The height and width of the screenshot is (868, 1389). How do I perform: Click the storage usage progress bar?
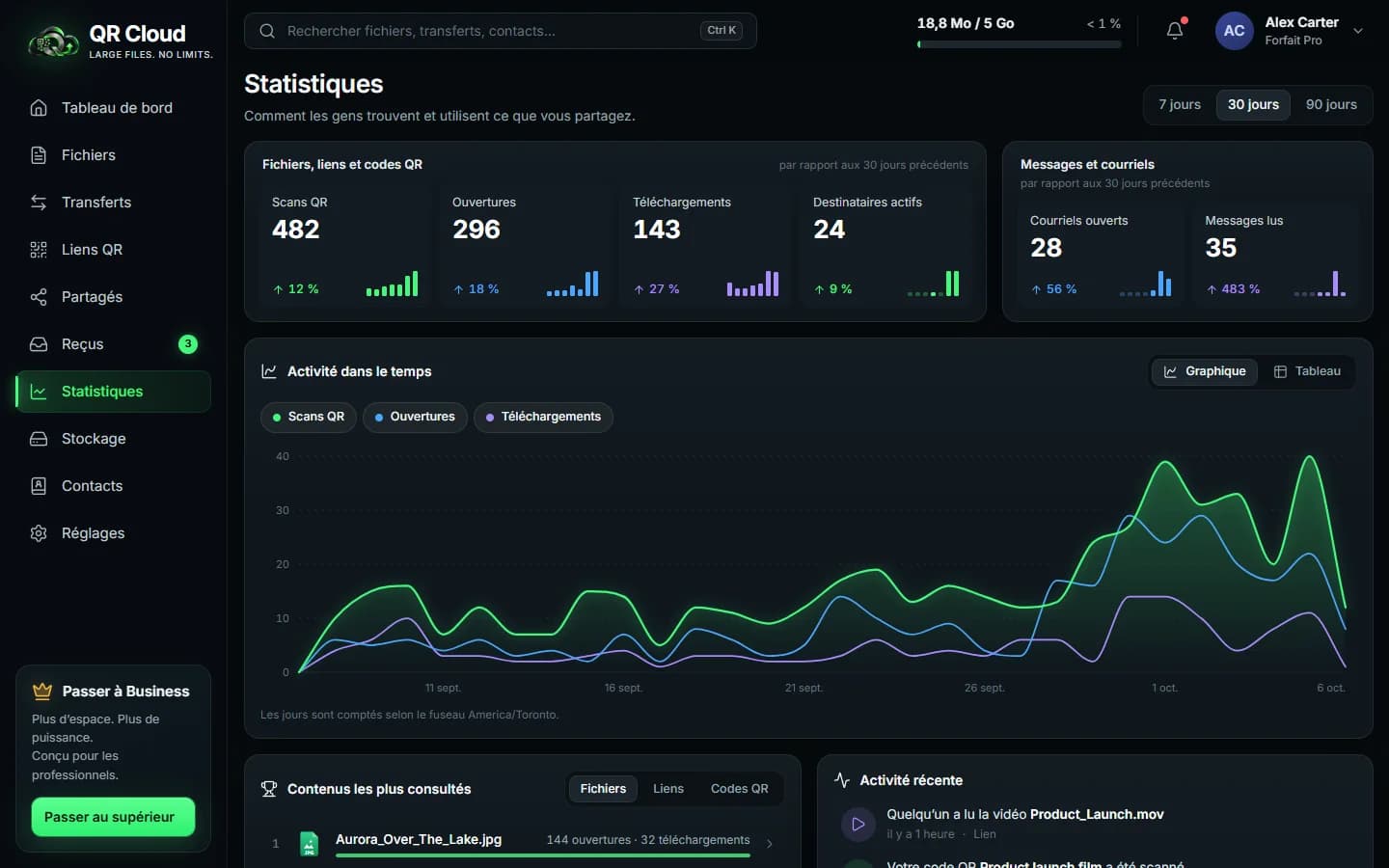pos(1020,44)
